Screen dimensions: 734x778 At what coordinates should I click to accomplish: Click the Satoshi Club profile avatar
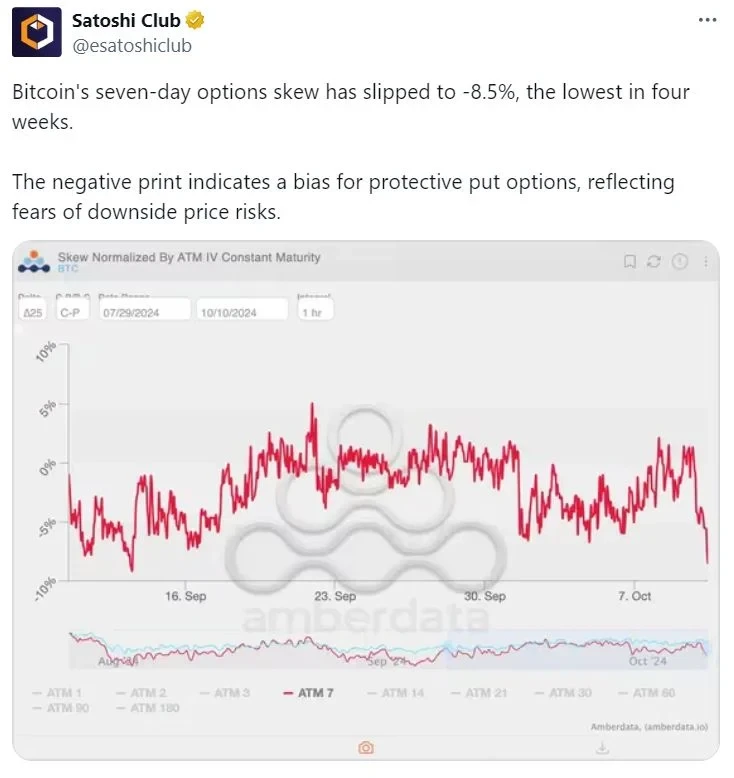click(x=35, y=33)
